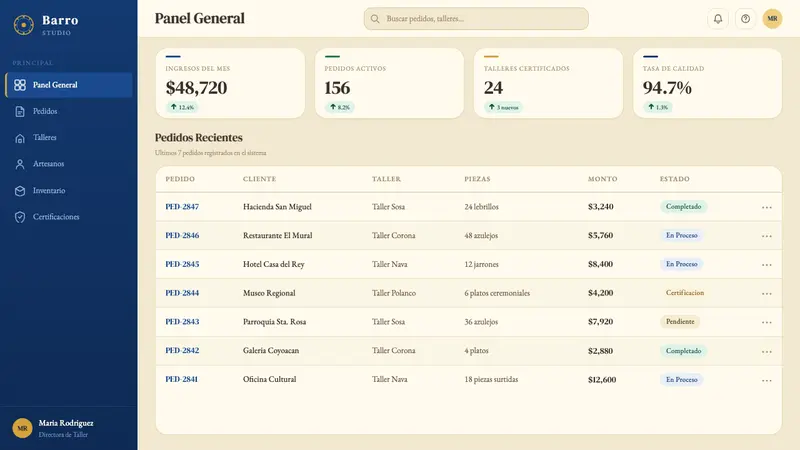
Task: Click the Tasa de Calidad 94.7% card
Action: pyautogui.click(x=707, y=83)
